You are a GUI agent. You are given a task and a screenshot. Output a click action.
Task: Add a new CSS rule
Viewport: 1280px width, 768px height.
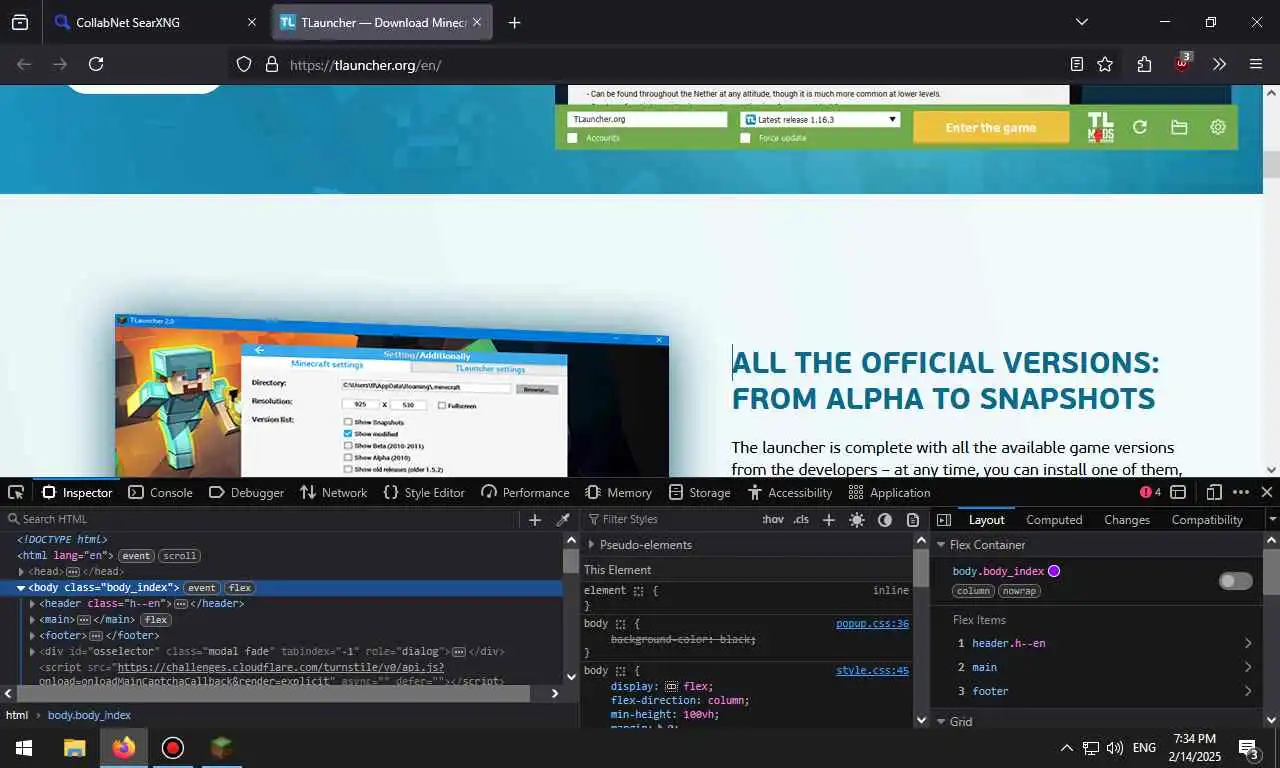pos(828,519)
